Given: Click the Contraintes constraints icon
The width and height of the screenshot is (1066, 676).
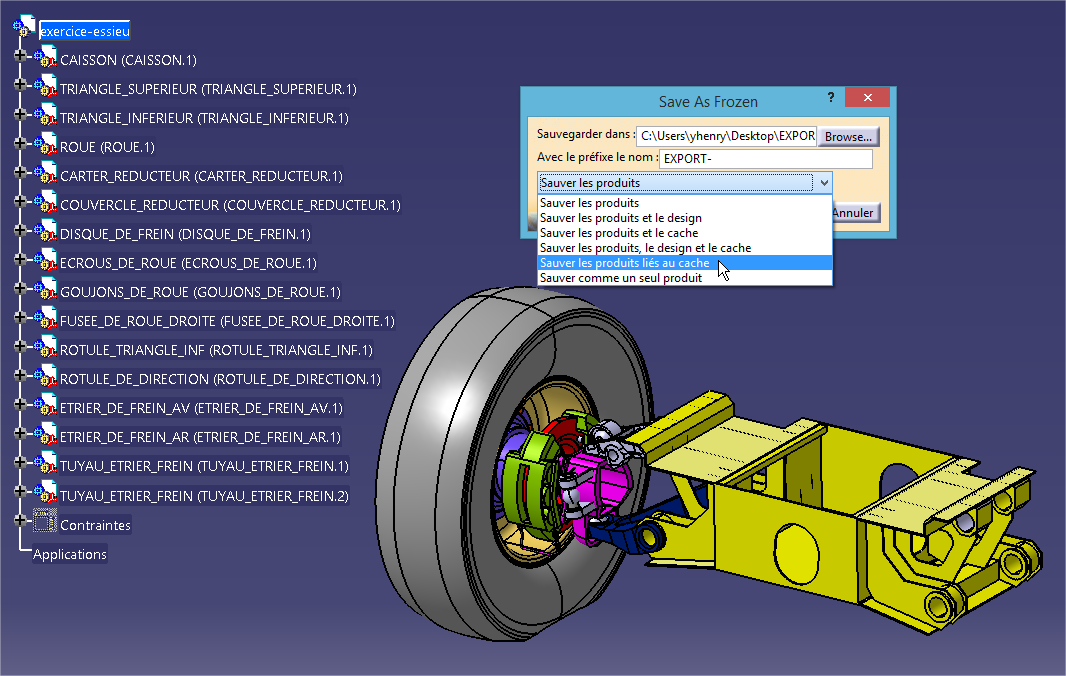Looking at the screenshot, I should point(45,522).
